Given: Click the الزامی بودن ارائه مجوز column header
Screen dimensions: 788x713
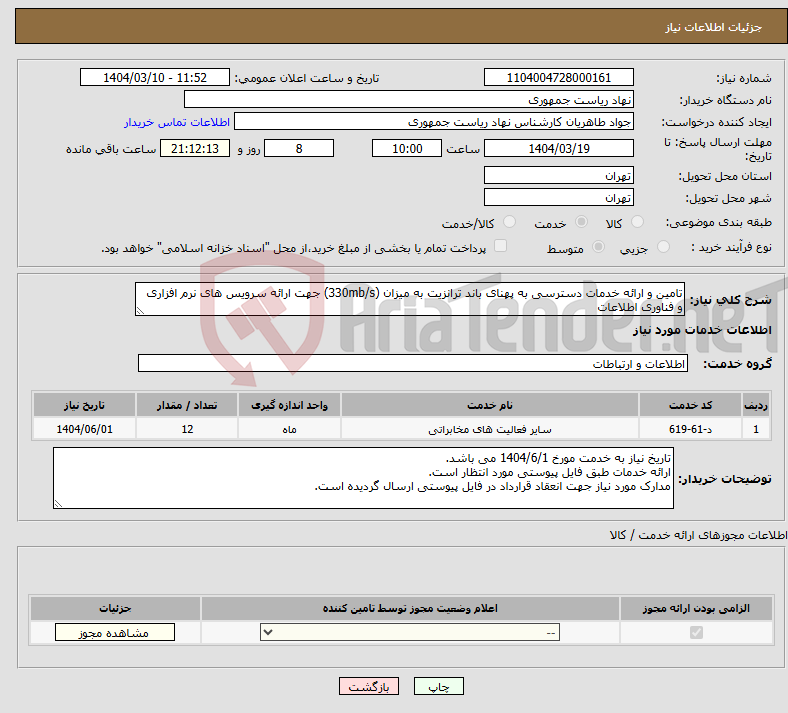Looking at the screenshot, I should pyautogui.click(x=696, y=608).
